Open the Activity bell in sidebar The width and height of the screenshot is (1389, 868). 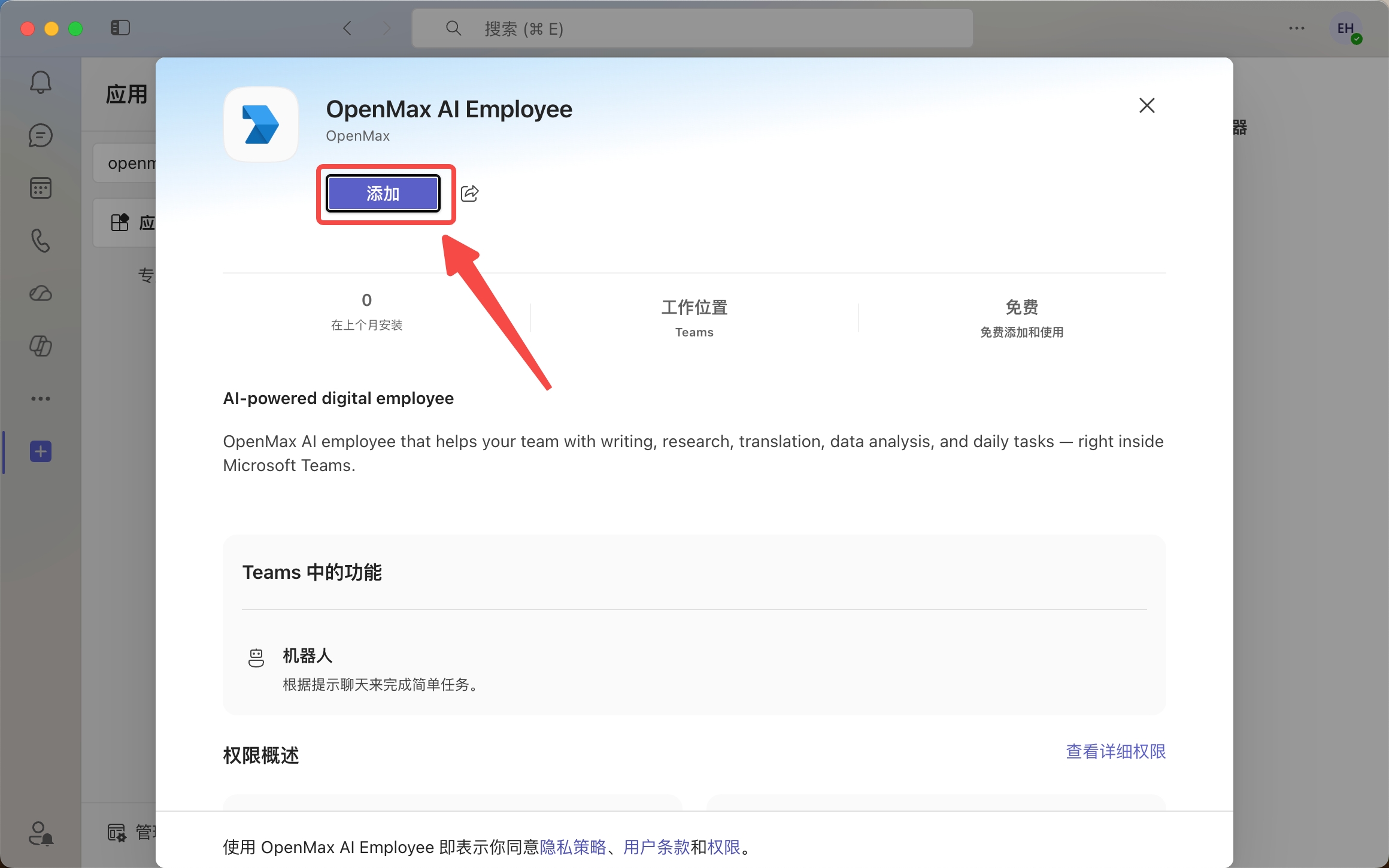(41, 83)
